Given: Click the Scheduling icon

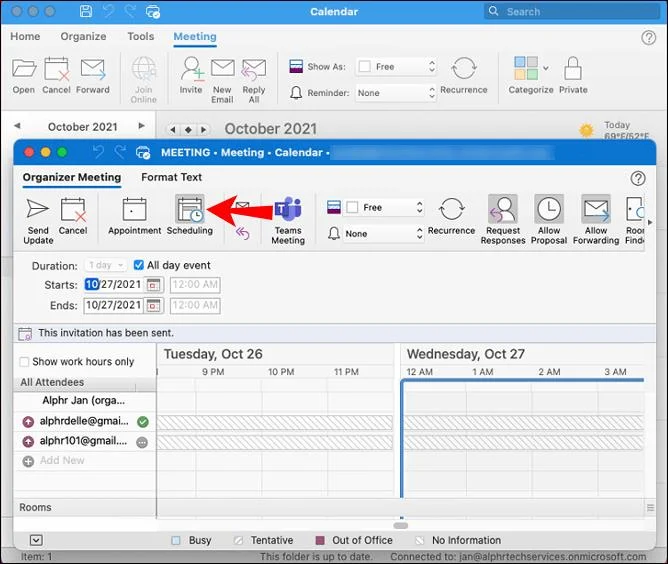Looking at the screenshot, I should pos(189,210).
